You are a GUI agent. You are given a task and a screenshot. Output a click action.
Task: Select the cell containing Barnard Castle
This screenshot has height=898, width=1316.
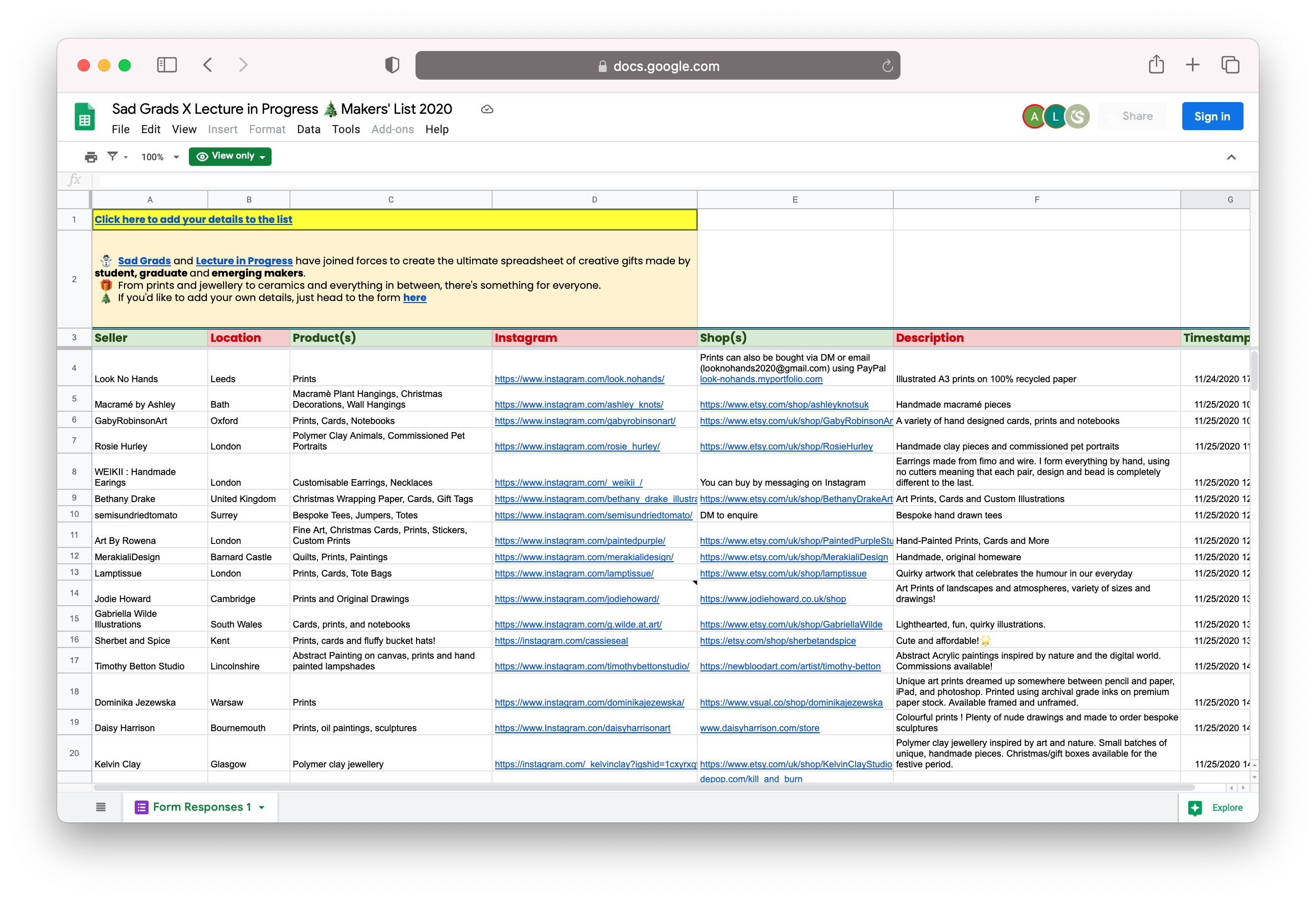pos(249,556)
